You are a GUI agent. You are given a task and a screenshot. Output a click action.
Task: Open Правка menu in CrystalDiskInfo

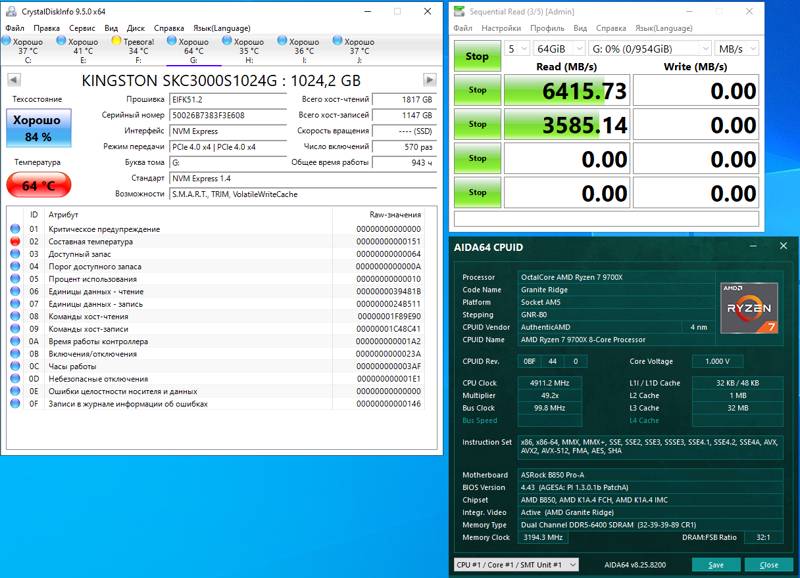(x=46, y=28)
